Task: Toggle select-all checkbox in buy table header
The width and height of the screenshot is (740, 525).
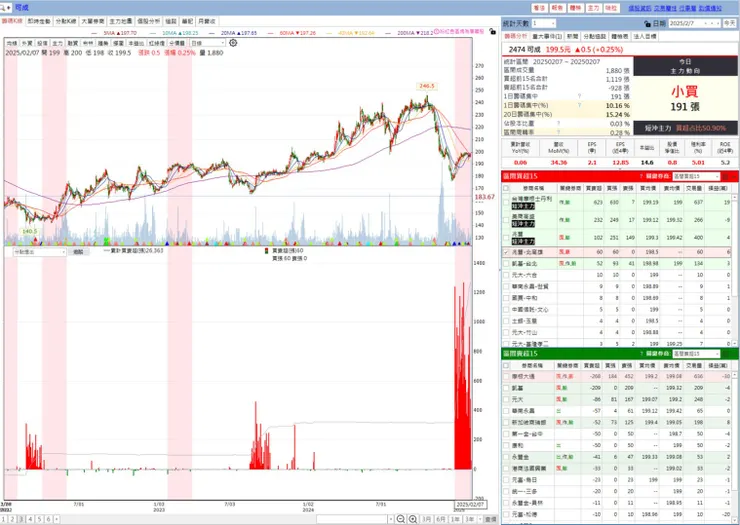Action: click(506, 188)
